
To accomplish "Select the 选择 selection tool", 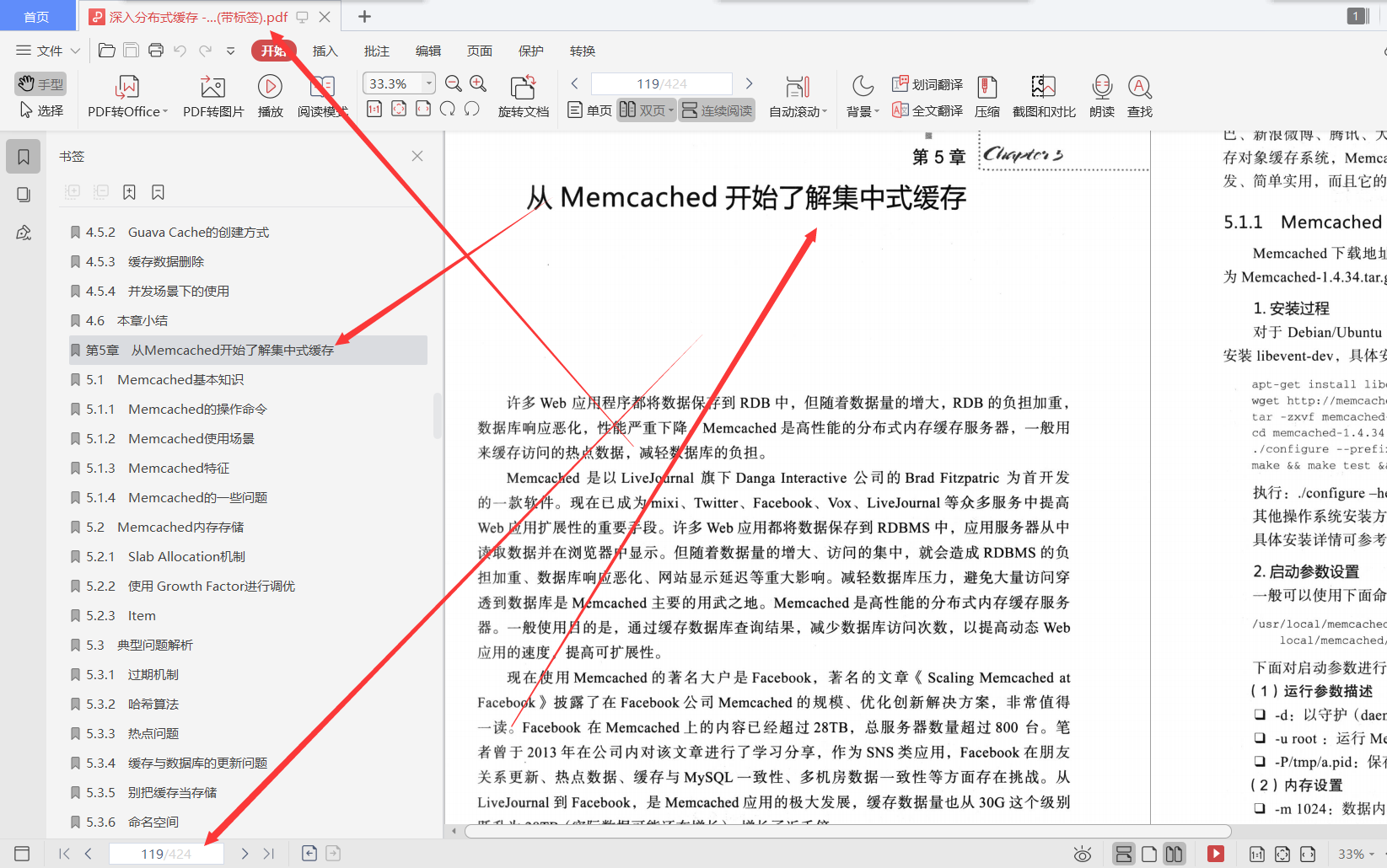I will [x=40, y=110].
